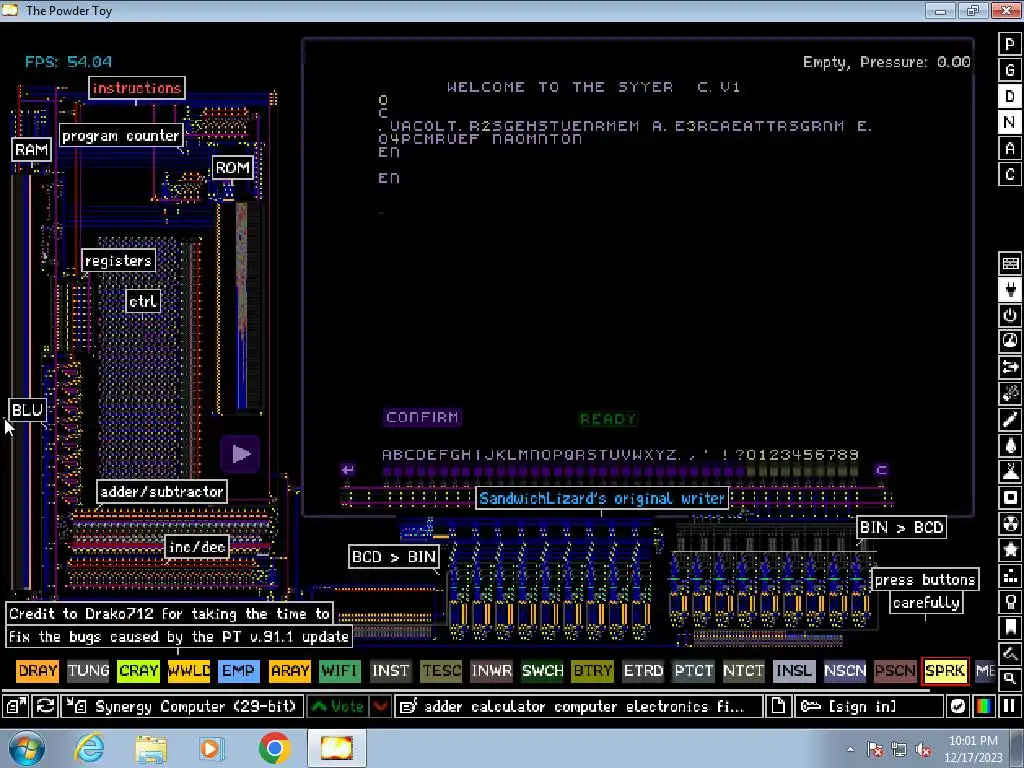Open the Radioactive menu section icon
The image size is (1024, 768).
(x=1010, y=524)
